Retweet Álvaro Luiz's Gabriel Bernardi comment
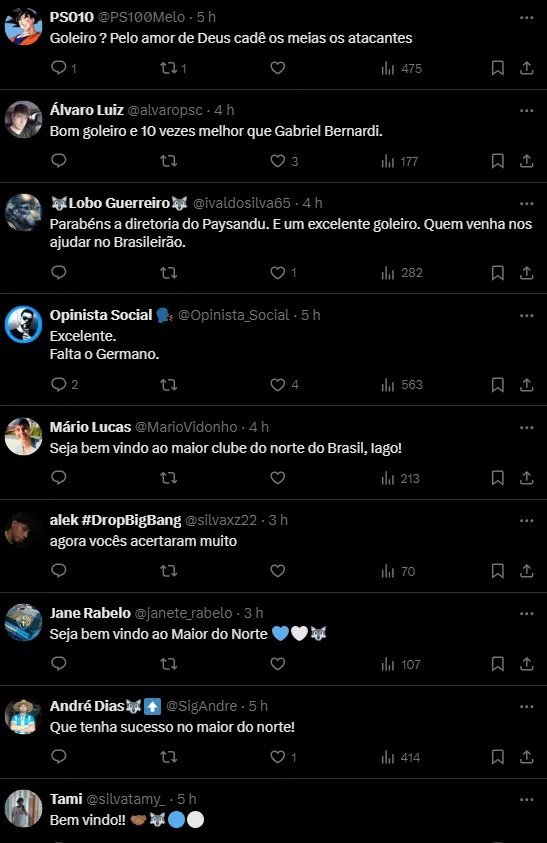The width and height of the screenshot is (547, 843). tap(169, 161)
